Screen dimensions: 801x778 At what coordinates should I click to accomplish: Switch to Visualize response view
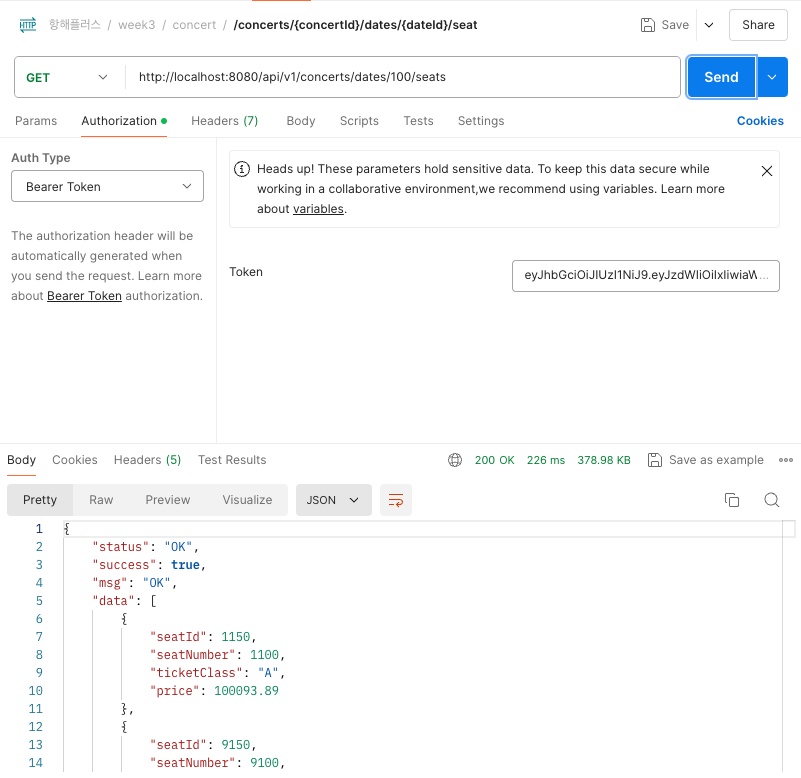click(x=247, y=500)
